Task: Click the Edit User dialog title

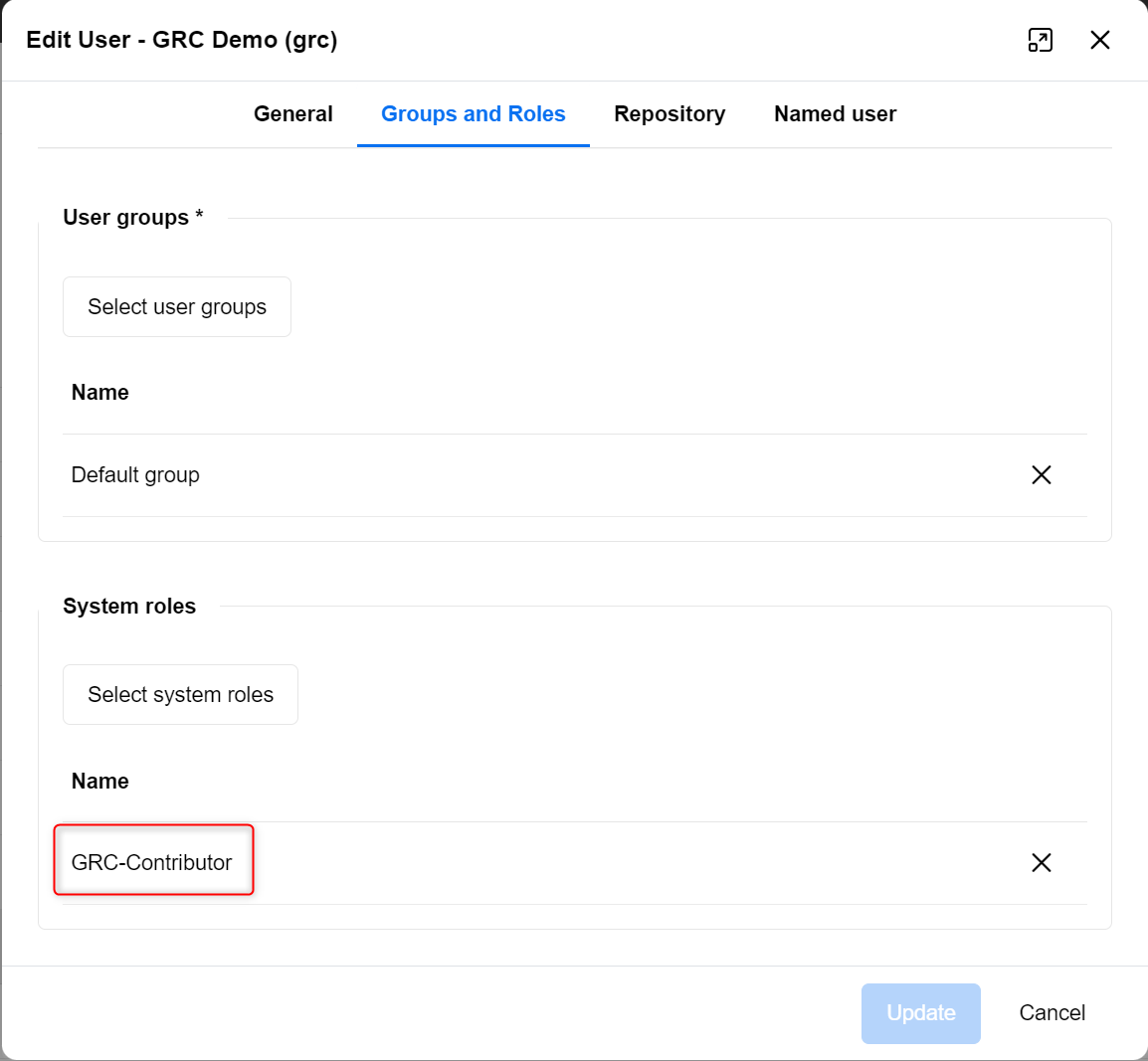Action: [x=182, y=40]
